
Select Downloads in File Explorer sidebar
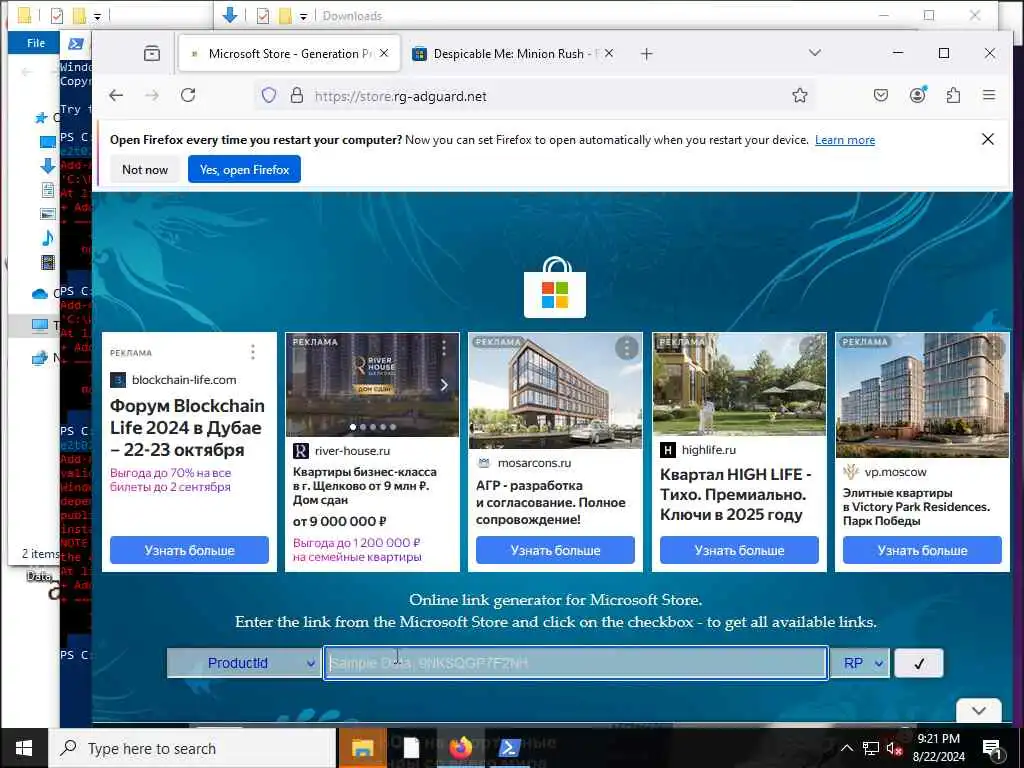click(x=48, y=166)
